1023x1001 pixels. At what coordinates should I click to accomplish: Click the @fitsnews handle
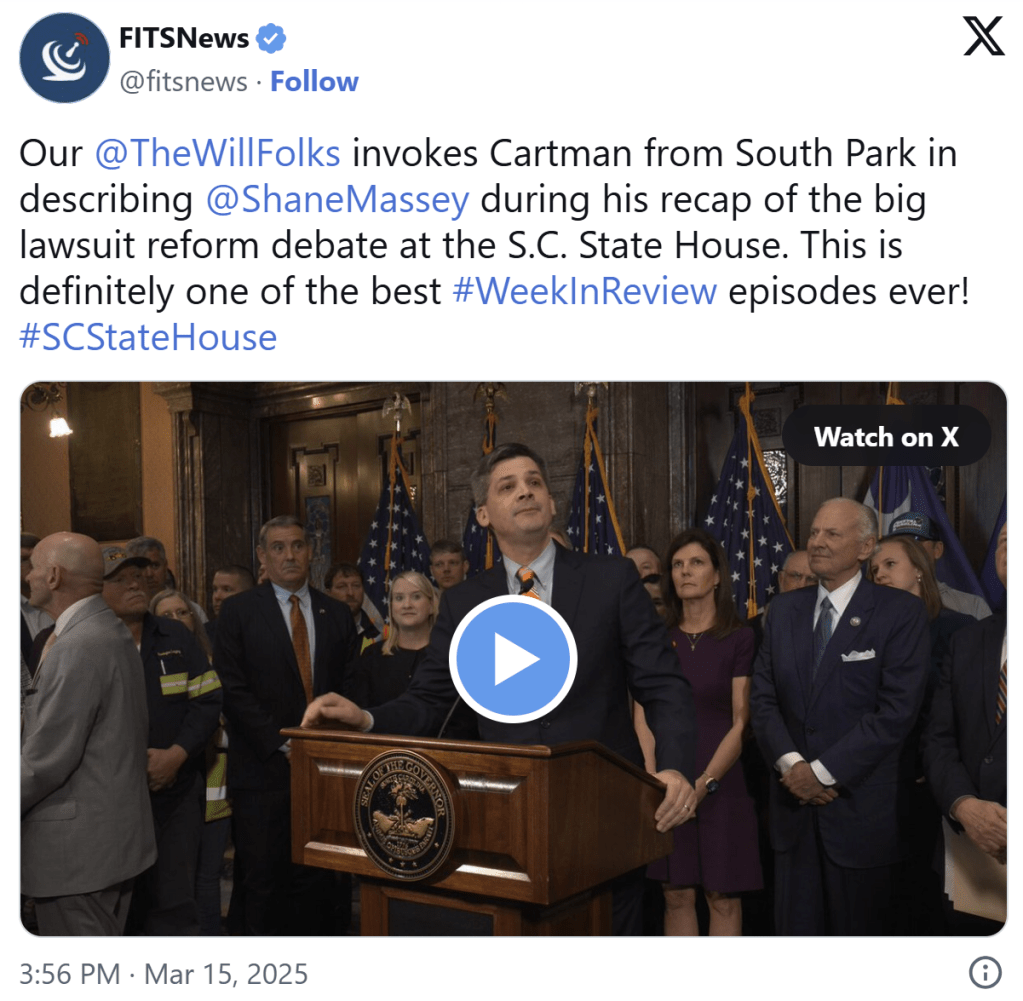pyautogui.click(x=183, y=82)
